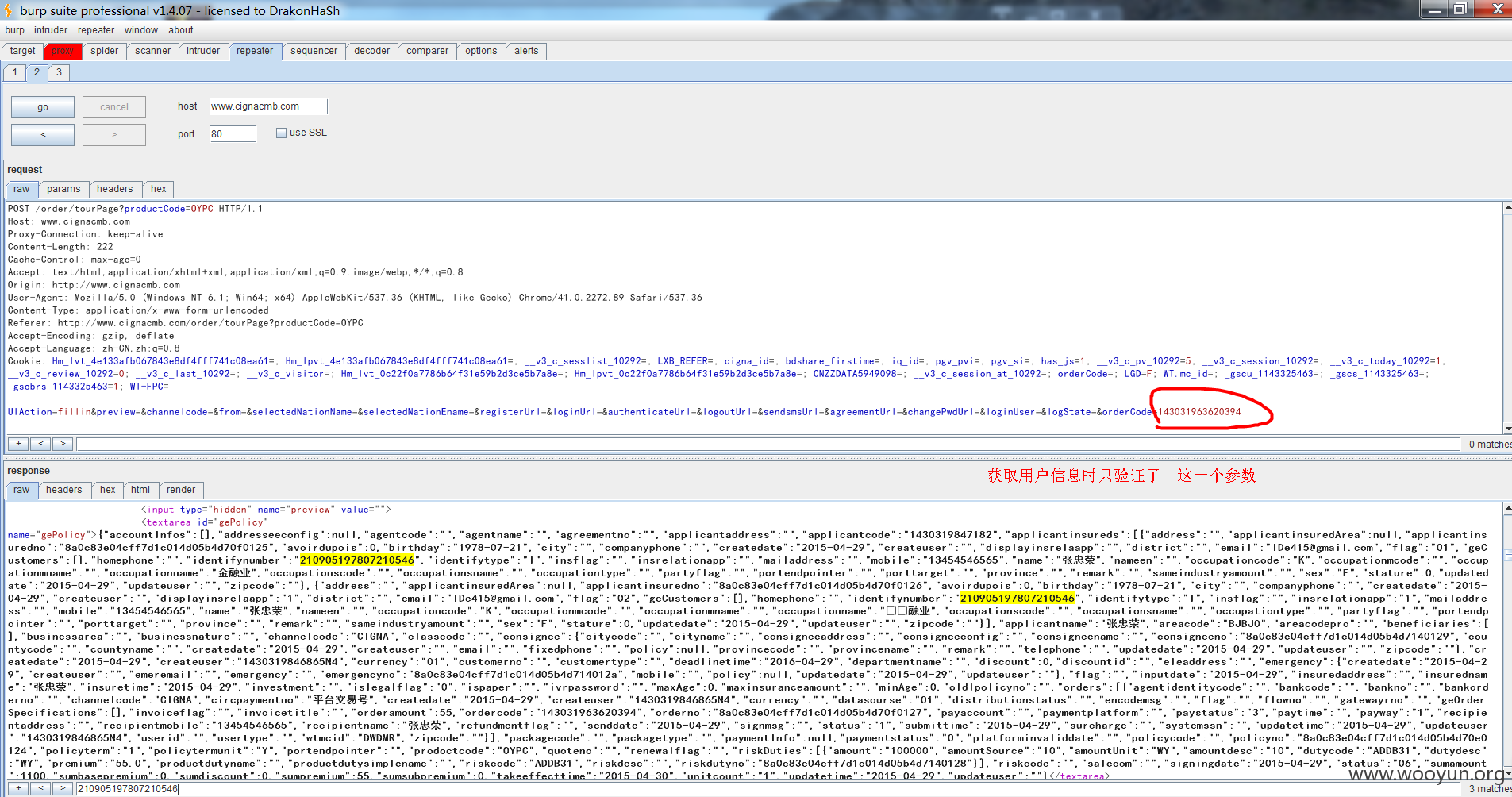Focus the response search field with 210905197807210546

768,788
